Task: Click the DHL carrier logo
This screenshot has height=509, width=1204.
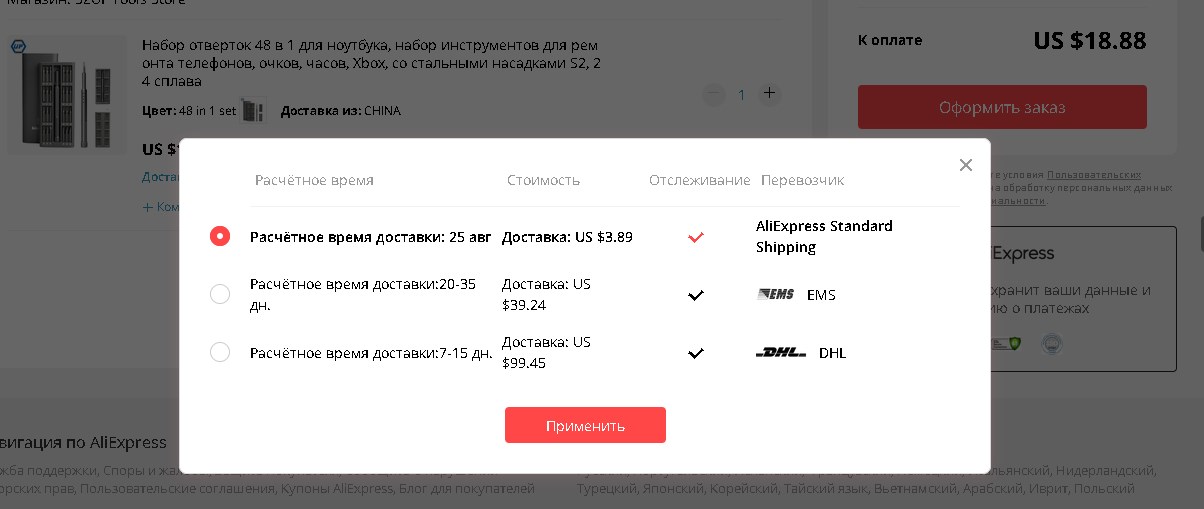Action: (x=781, y=352)
